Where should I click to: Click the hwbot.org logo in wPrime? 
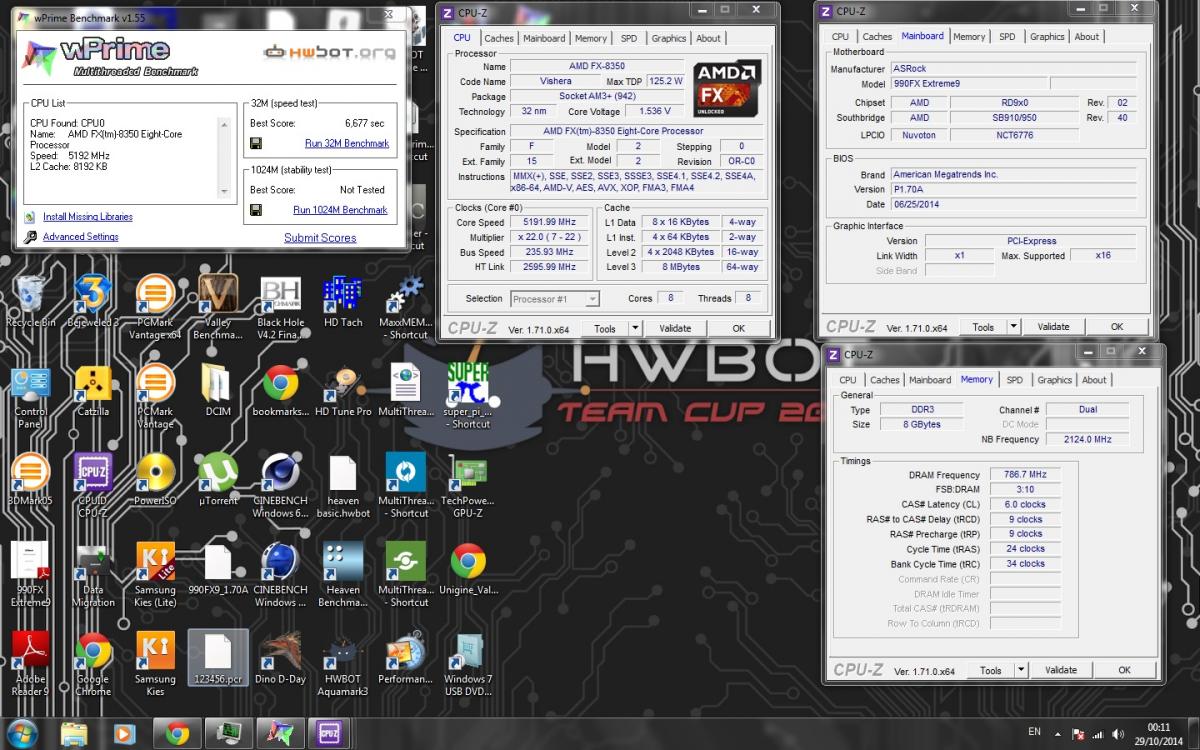coord(327,53)
